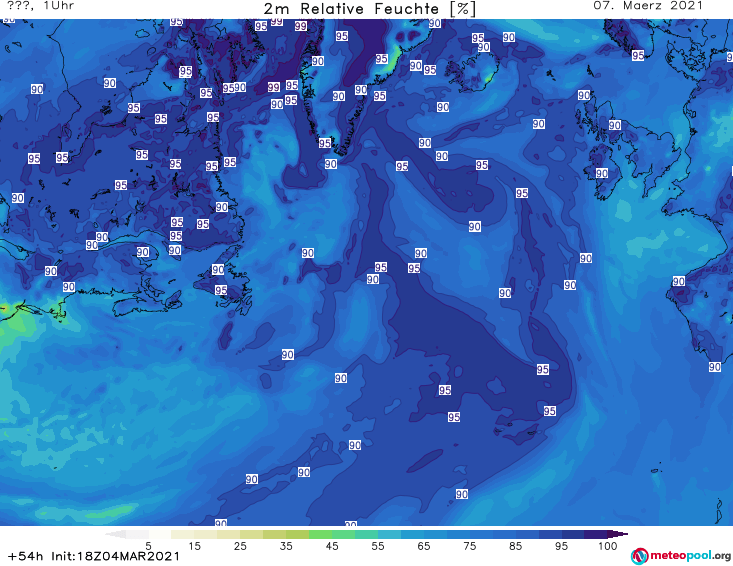
Task: Select the date '07. Maerz 2021'
Action: (x=648, y=6)
